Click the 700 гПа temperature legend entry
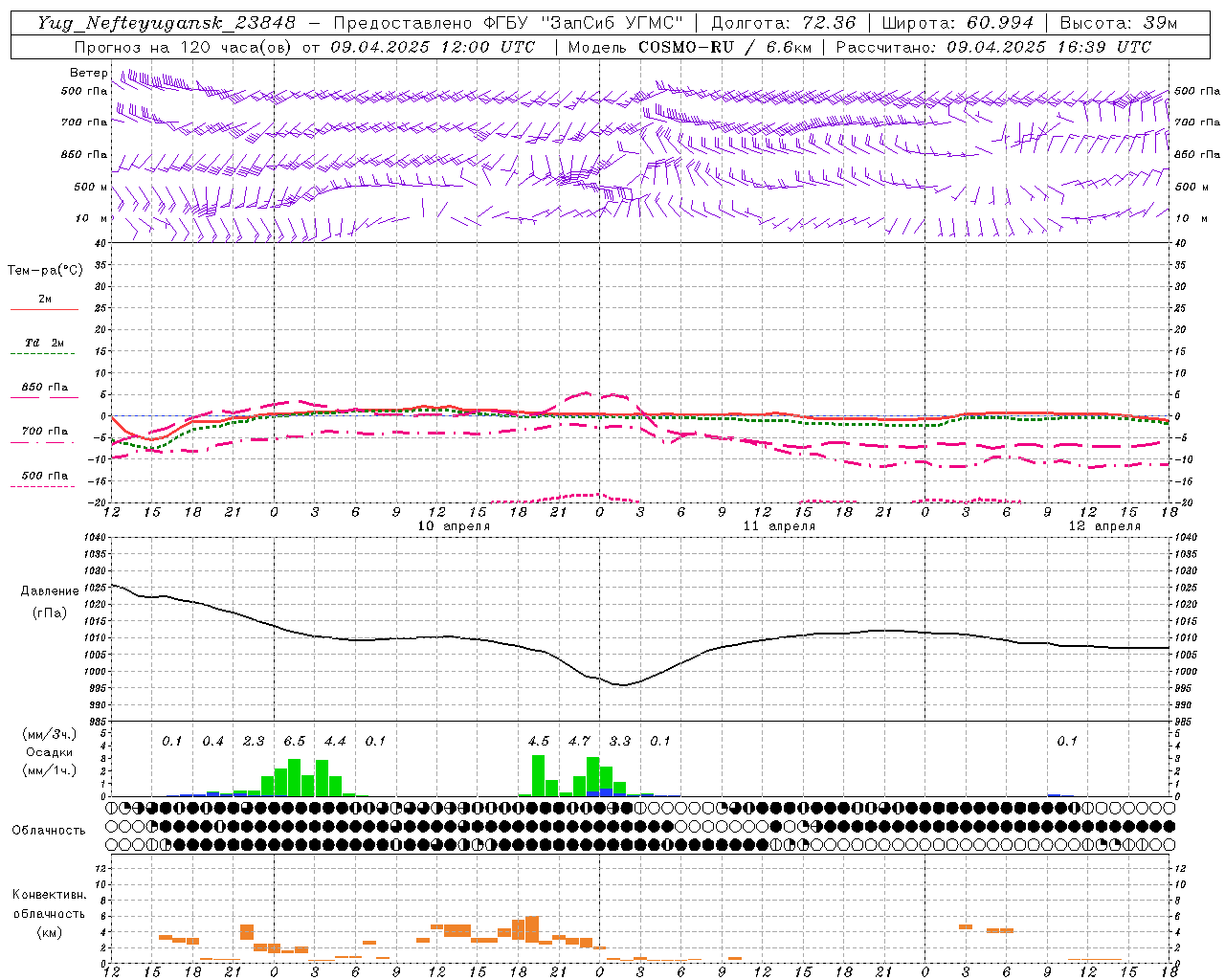Viewport: 1225px width, 980px height. (45, 431)
